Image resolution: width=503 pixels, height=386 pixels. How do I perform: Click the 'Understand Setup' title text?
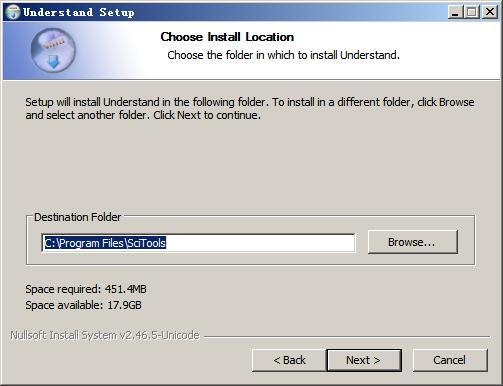tap(79, 13)
